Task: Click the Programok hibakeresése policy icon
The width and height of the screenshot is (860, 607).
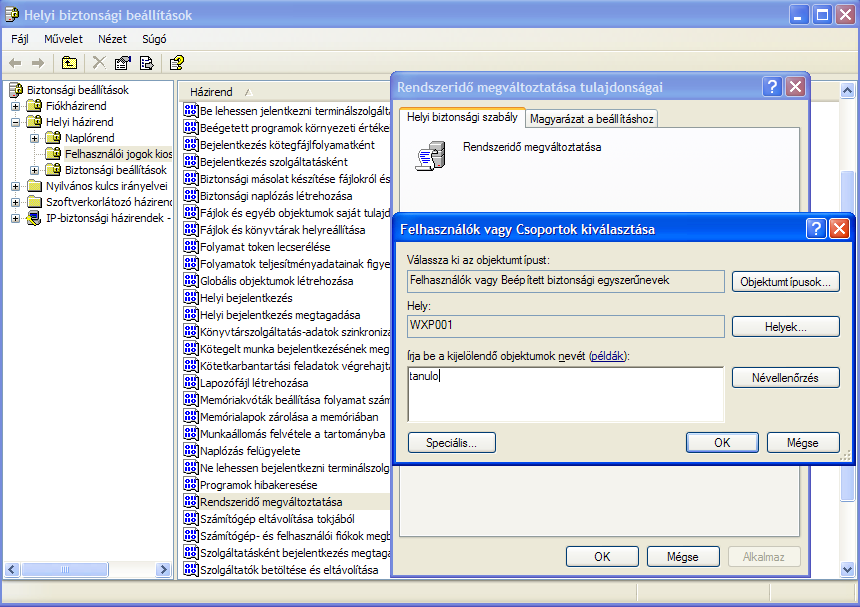Action: pyautogui.click(x=191, y=485)
